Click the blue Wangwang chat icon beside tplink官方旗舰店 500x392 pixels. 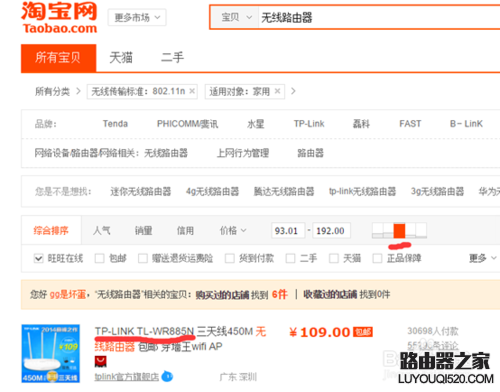(x=167, y=377)
